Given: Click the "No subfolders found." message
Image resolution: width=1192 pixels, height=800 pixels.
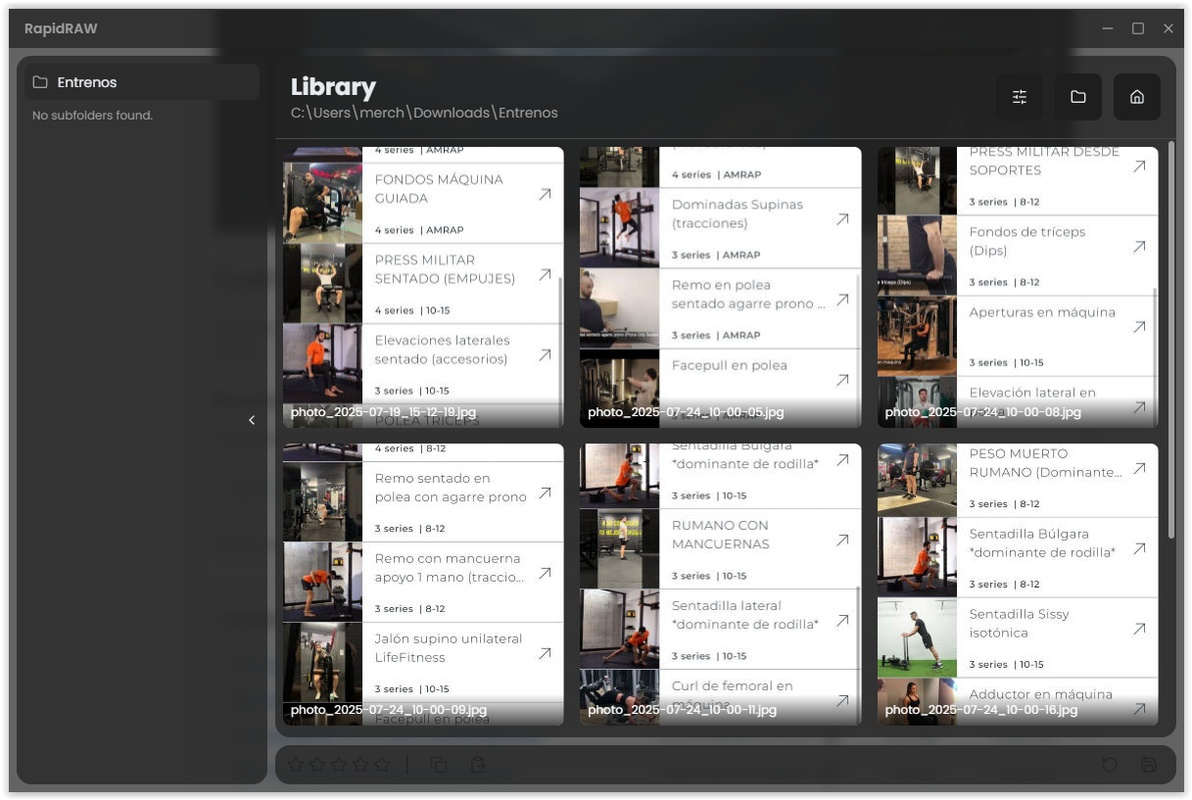Looking at the screenshot, I should (x=93, y=116).
